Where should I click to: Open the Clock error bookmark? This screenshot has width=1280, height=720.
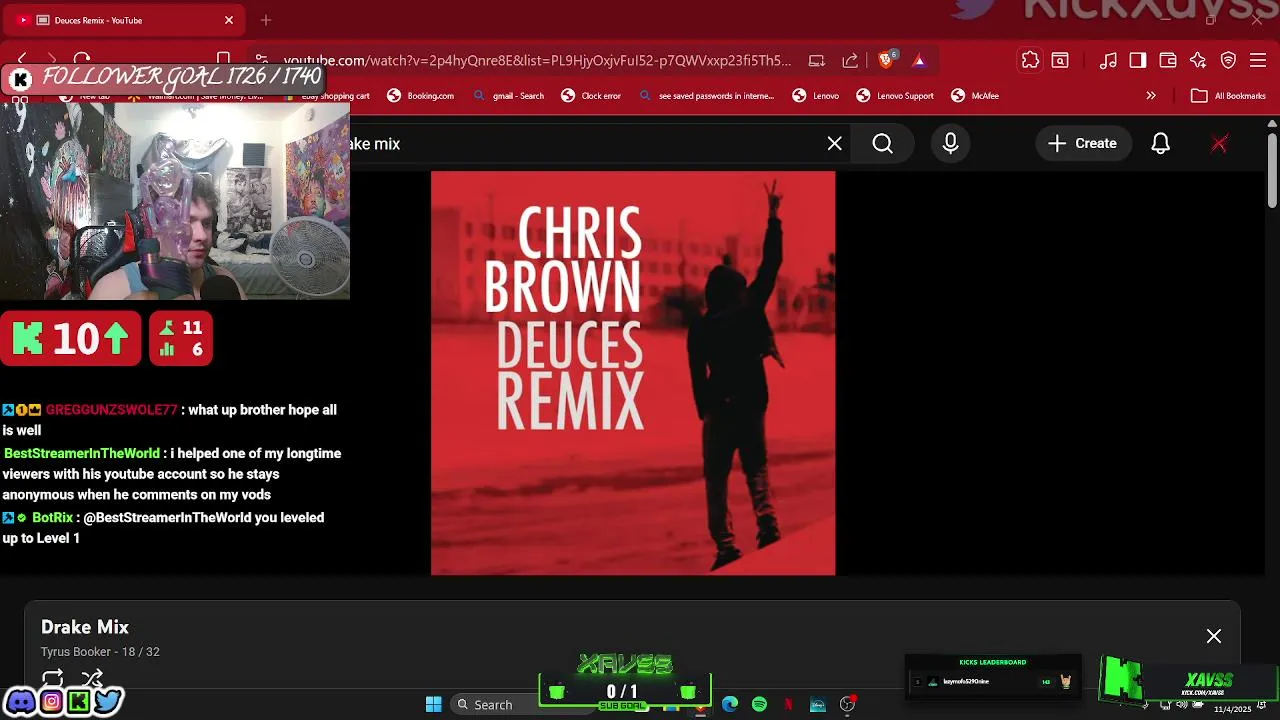(x=591, y=96)
